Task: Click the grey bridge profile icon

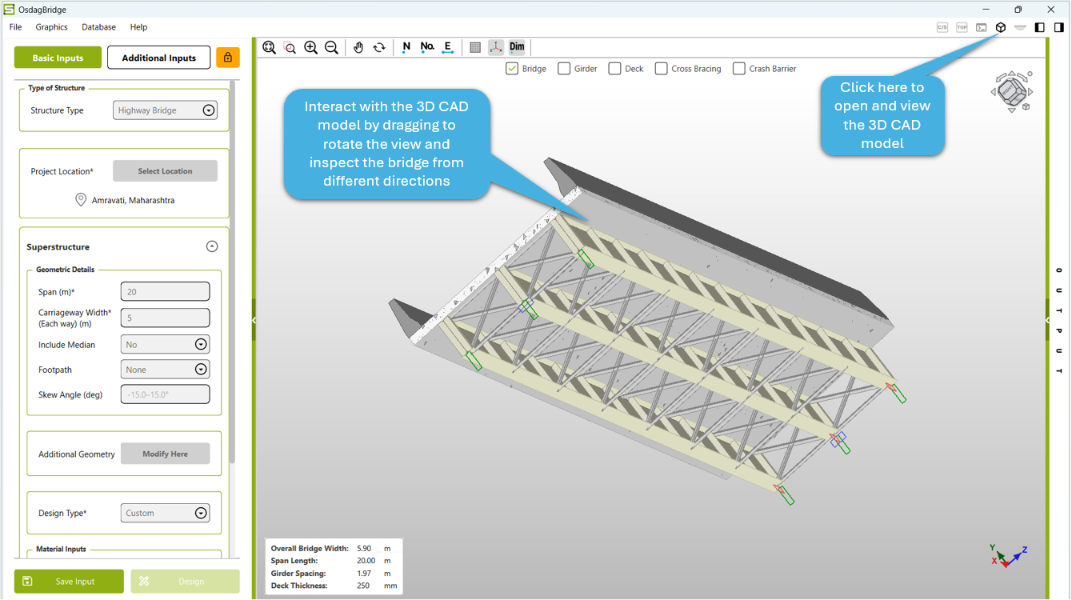Action: [1020, 27]
